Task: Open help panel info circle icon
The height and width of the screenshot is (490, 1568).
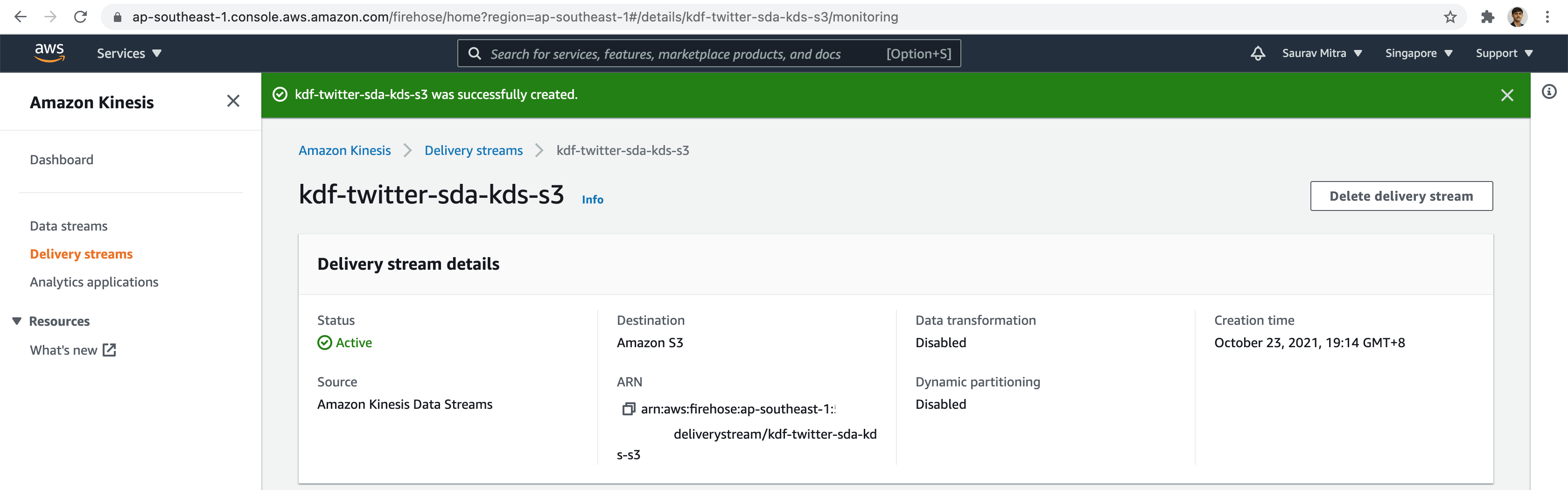Action: [x=1548, y=92]
